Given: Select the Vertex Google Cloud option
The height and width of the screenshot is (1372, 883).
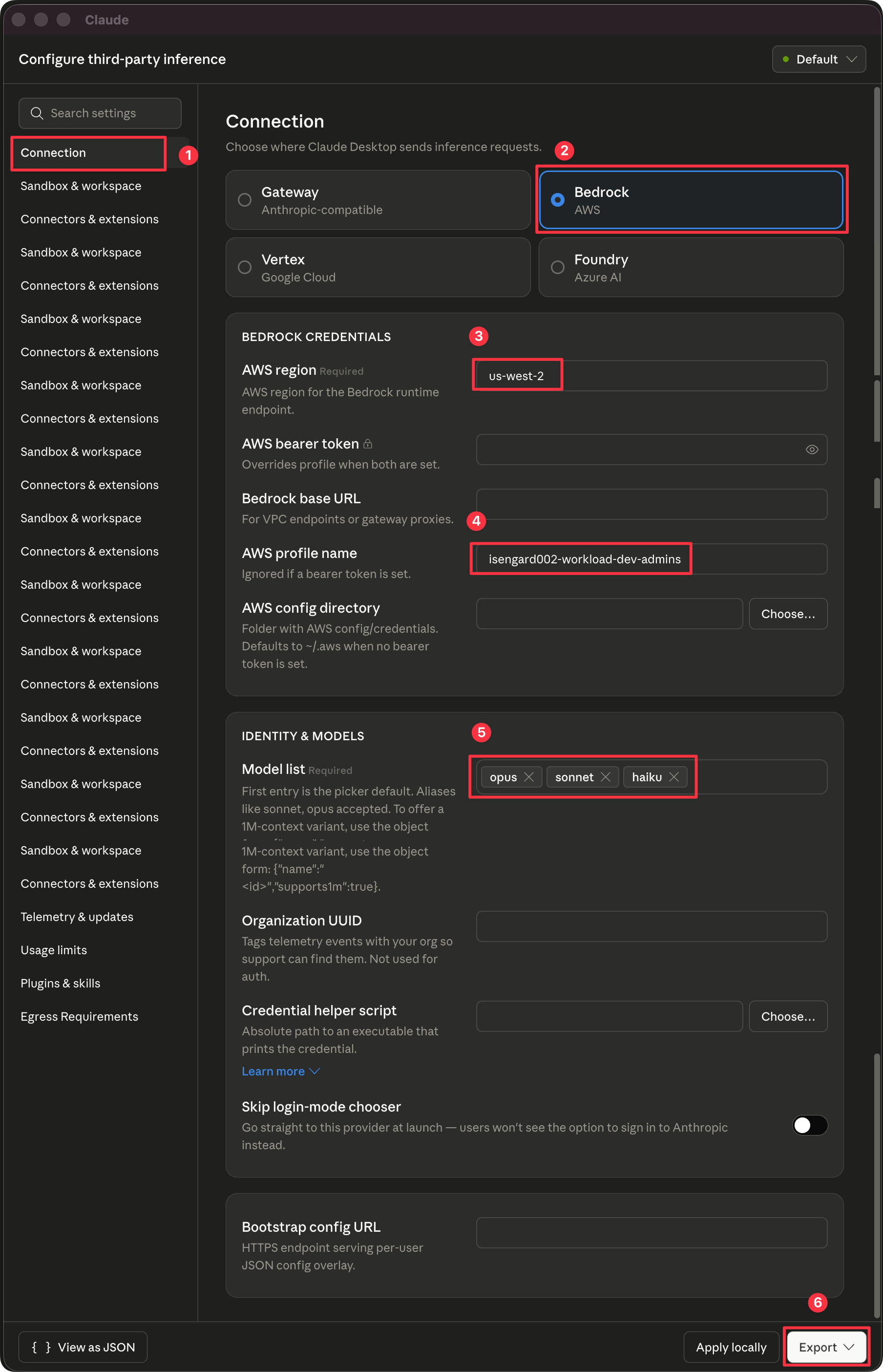Looking at the screenshot, I should (378, 267).
